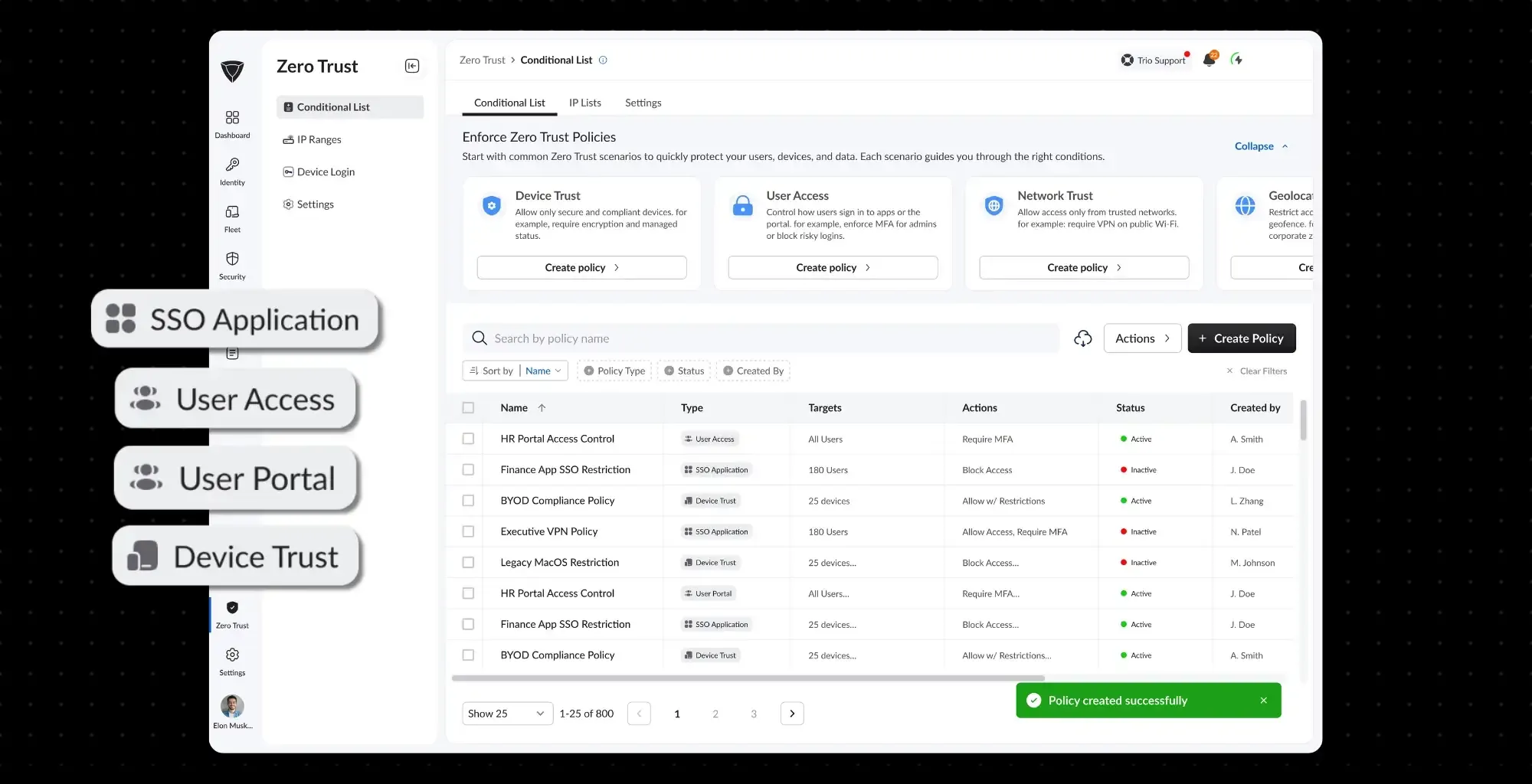1532x784 pixels.
Task: Click the vertical table scrollbar
Action: coord(1304,420)
